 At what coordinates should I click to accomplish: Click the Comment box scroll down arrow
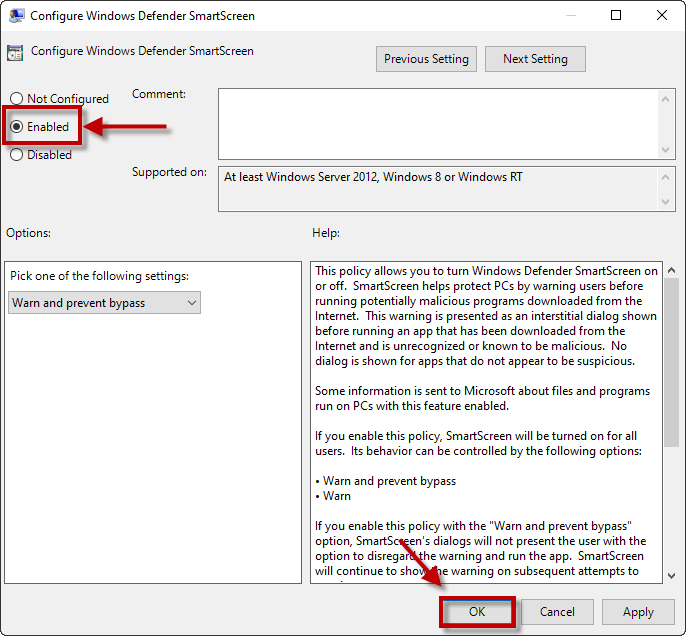(665, 150)
